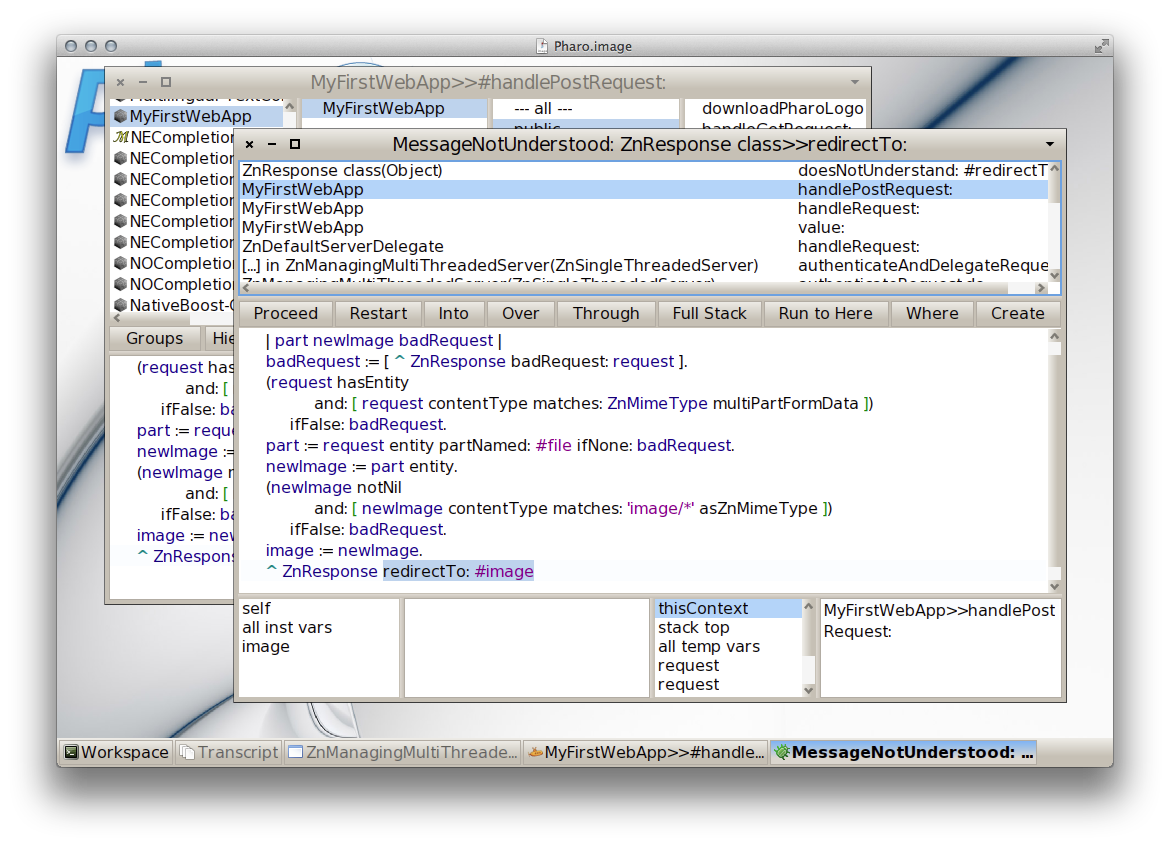
Task: Click the Through debugger button
Action: point(606,313)
